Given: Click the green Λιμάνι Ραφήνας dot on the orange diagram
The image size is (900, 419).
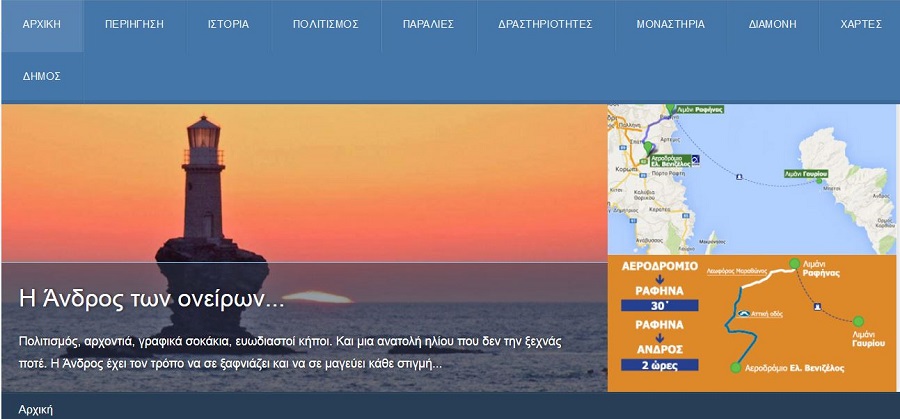Looking at the screenshot, I should [x=794, y=263].
